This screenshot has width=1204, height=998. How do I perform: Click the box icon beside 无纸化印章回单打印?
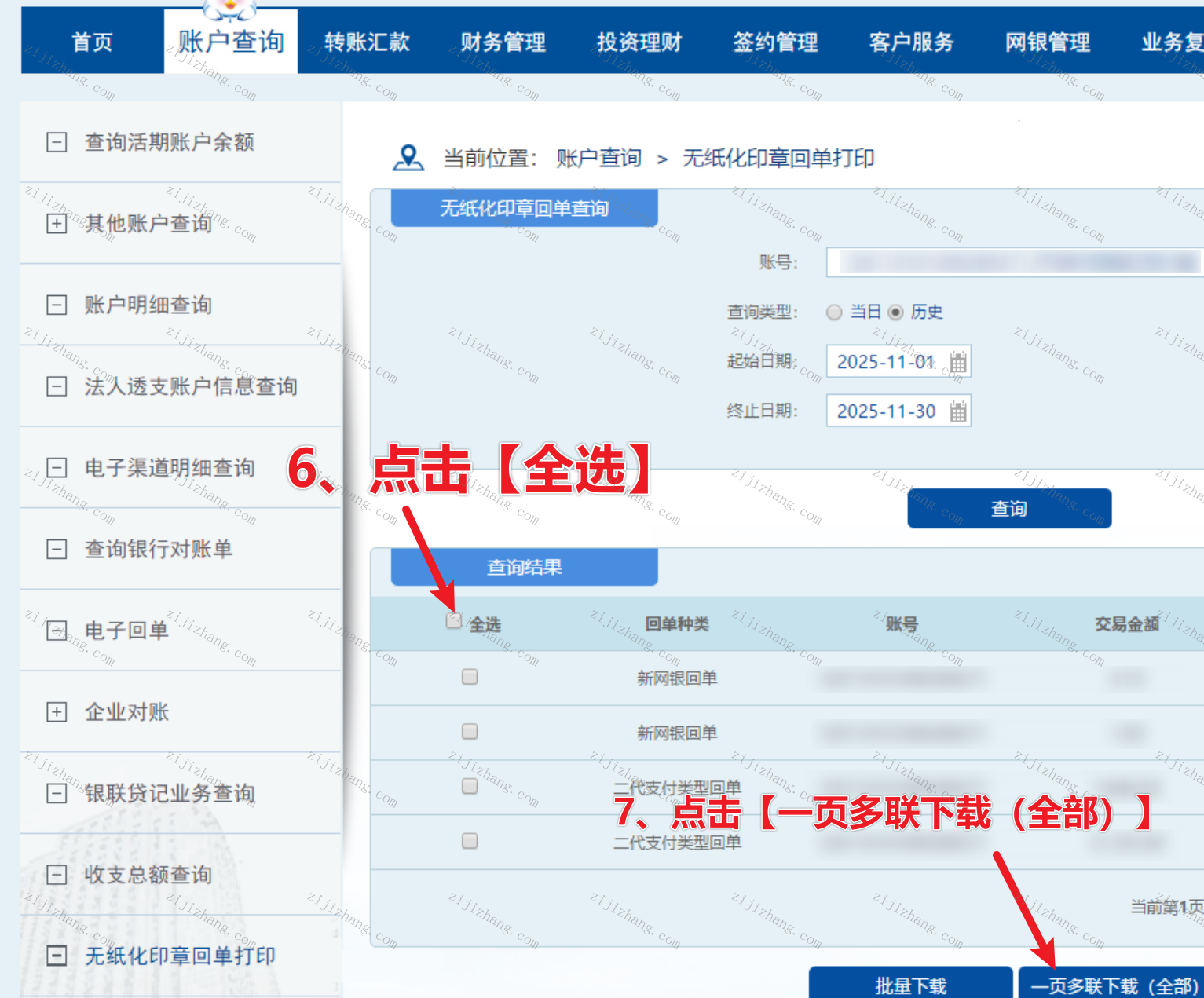pos(57,956)
